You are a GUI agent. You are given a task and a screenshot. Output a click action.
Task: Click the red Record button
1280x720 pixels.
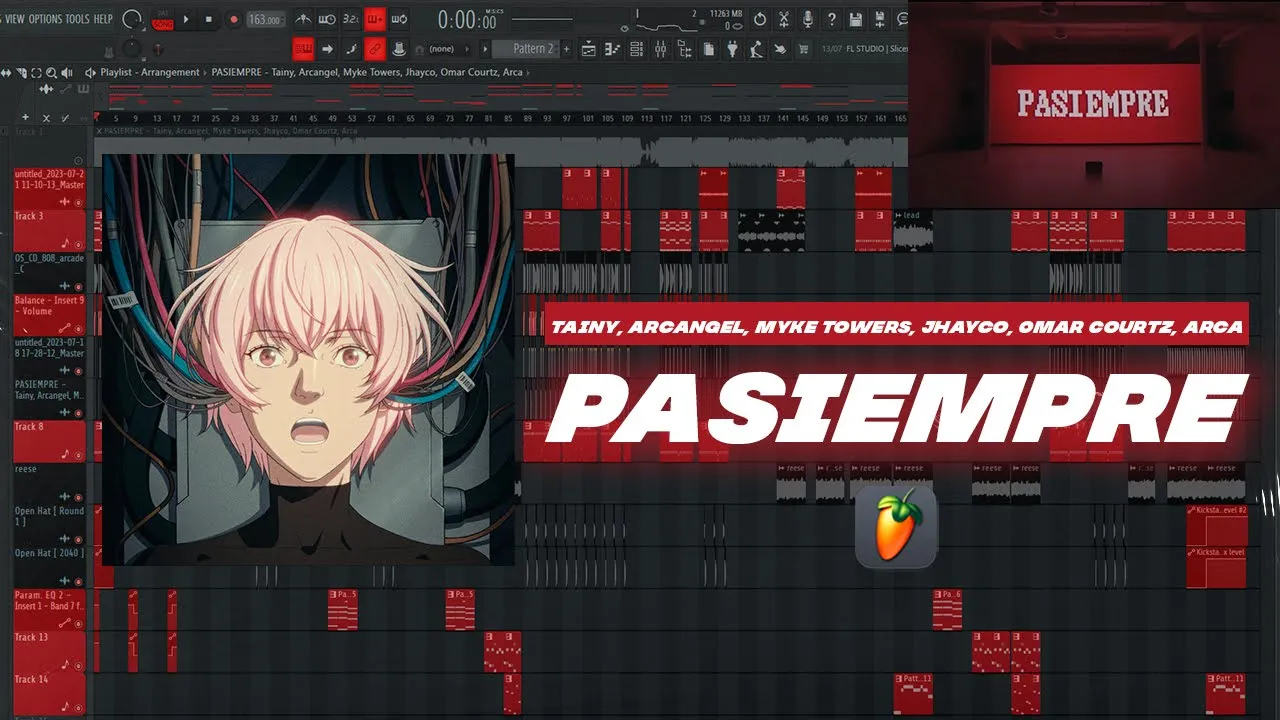pyautogui.click(x=233, y=19)
